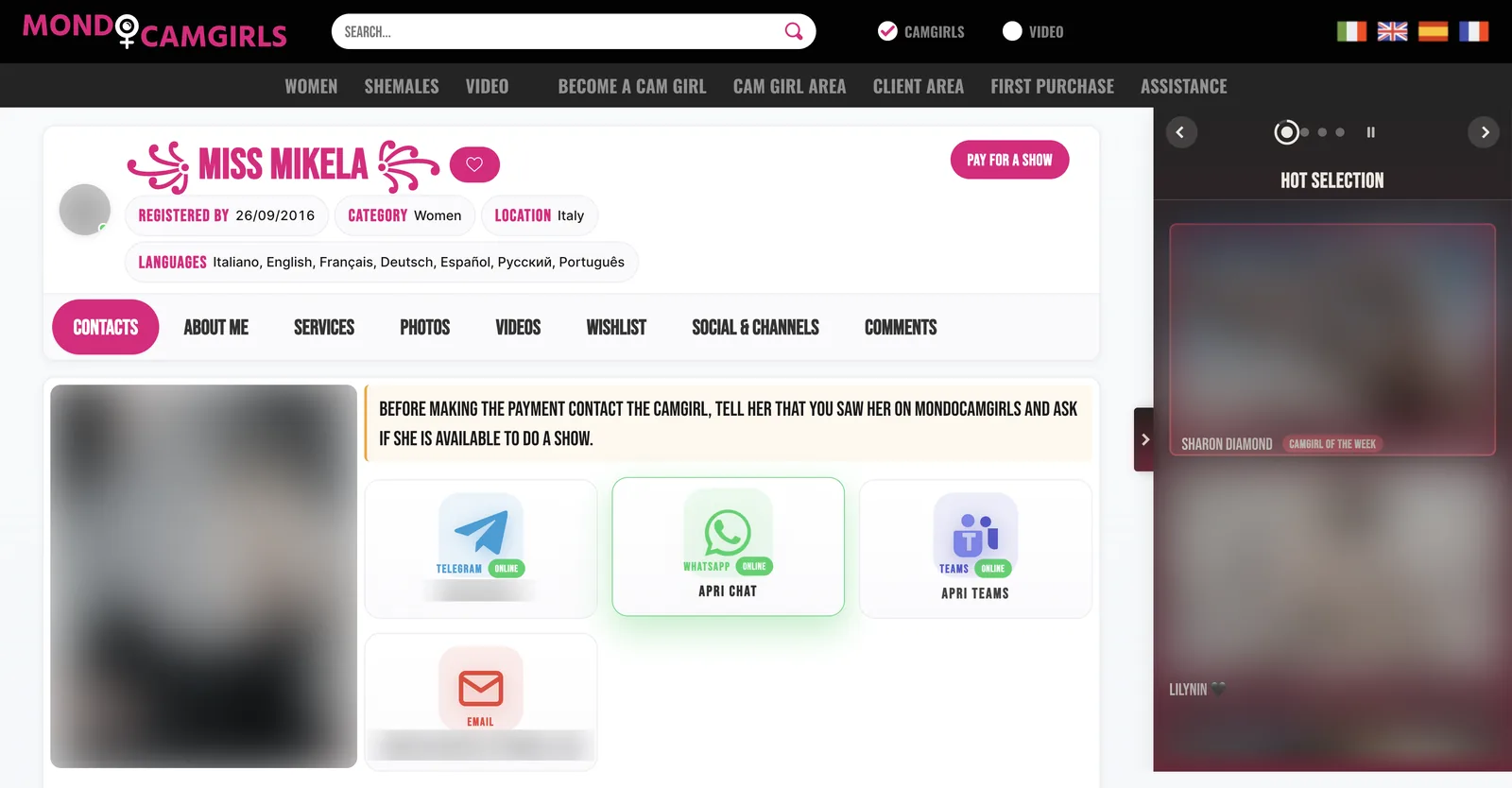Click the large blurred profile photo
The image size is (1512, 788).
tap(204, 576)
